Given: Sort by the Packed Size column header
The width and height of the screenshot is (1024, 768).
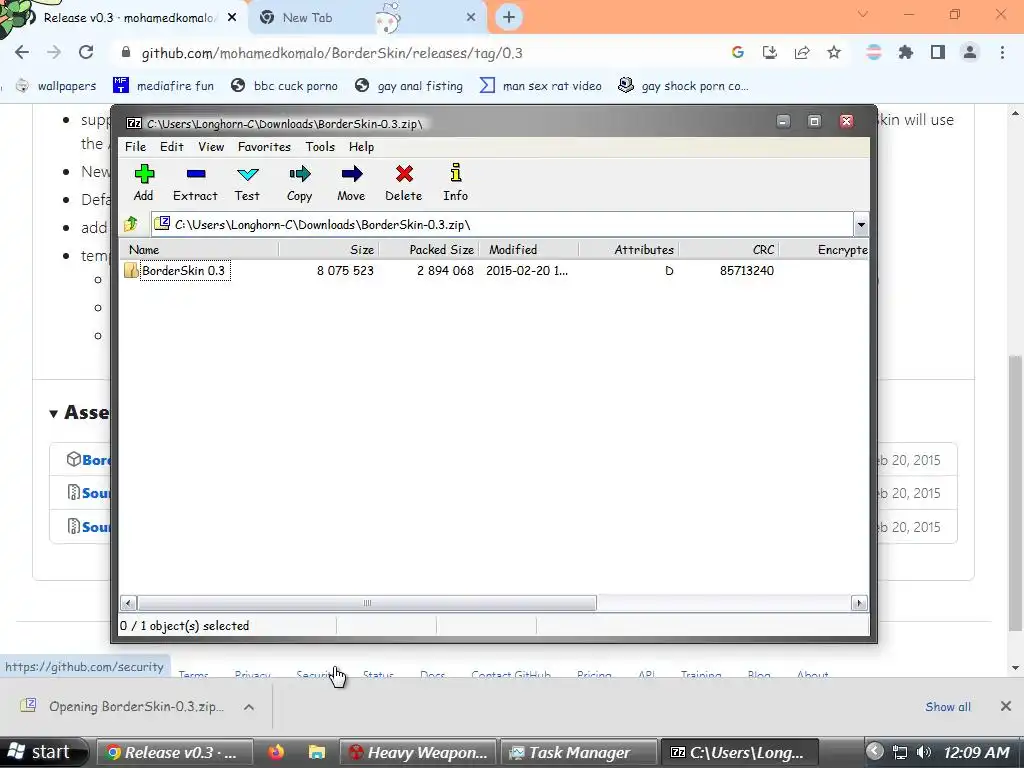Looking at the screenshot, I should (429, 249).
